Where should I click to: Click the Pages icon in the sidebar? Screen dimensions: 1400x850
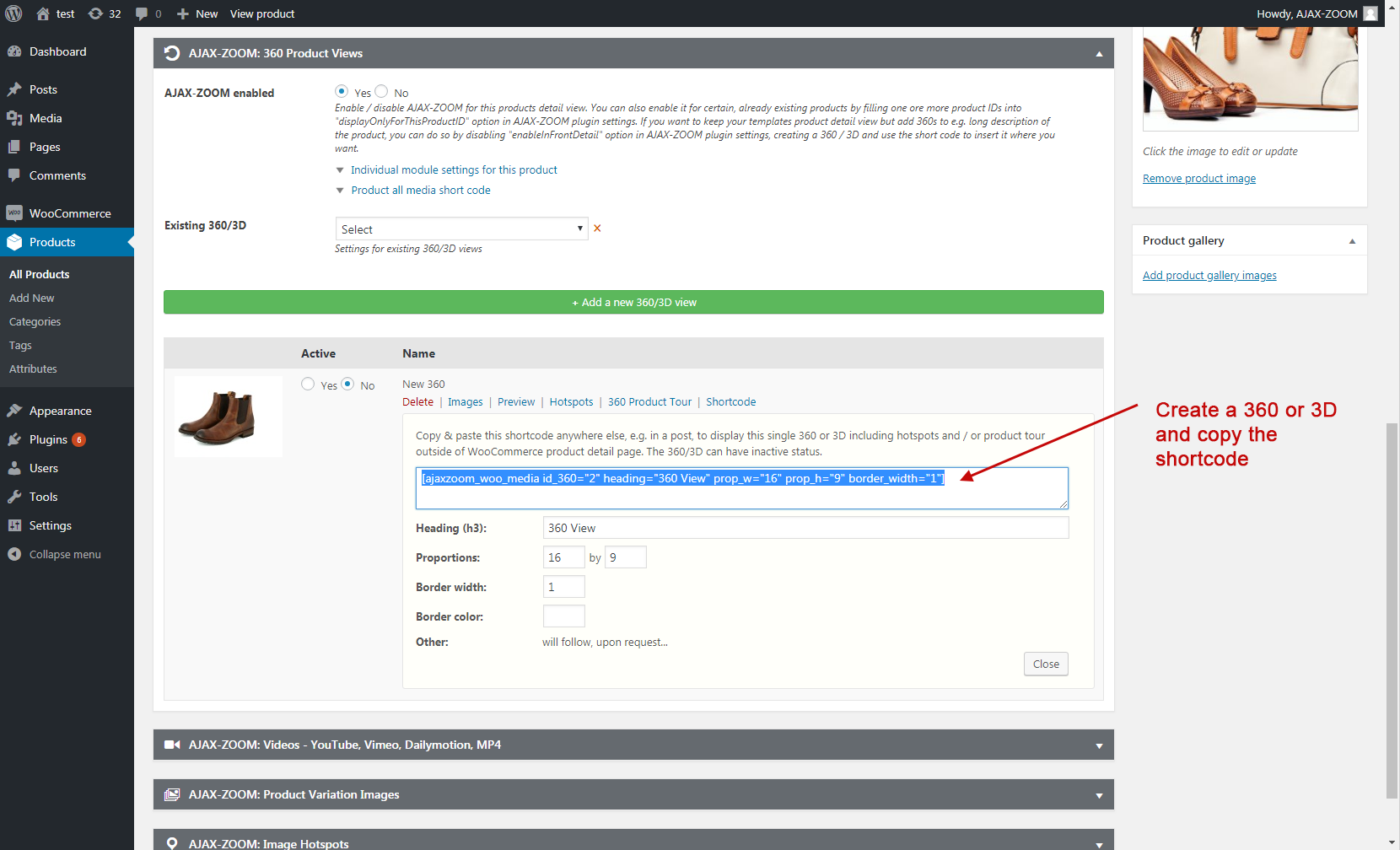tap(14, 147)
